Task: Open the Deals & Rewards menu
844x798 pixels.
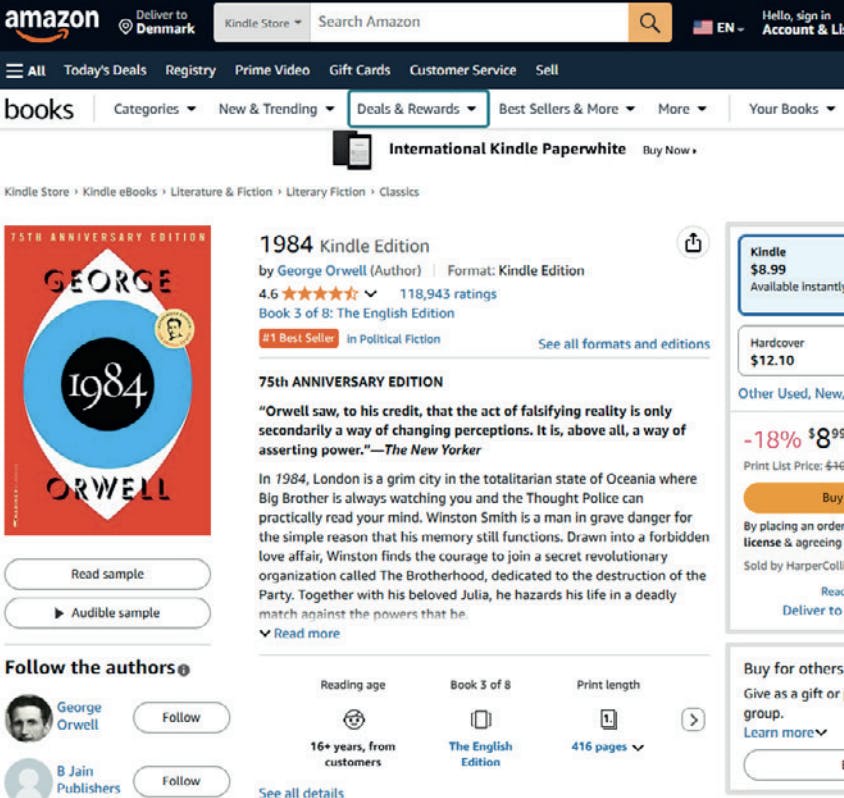Action: click(417, 109)
